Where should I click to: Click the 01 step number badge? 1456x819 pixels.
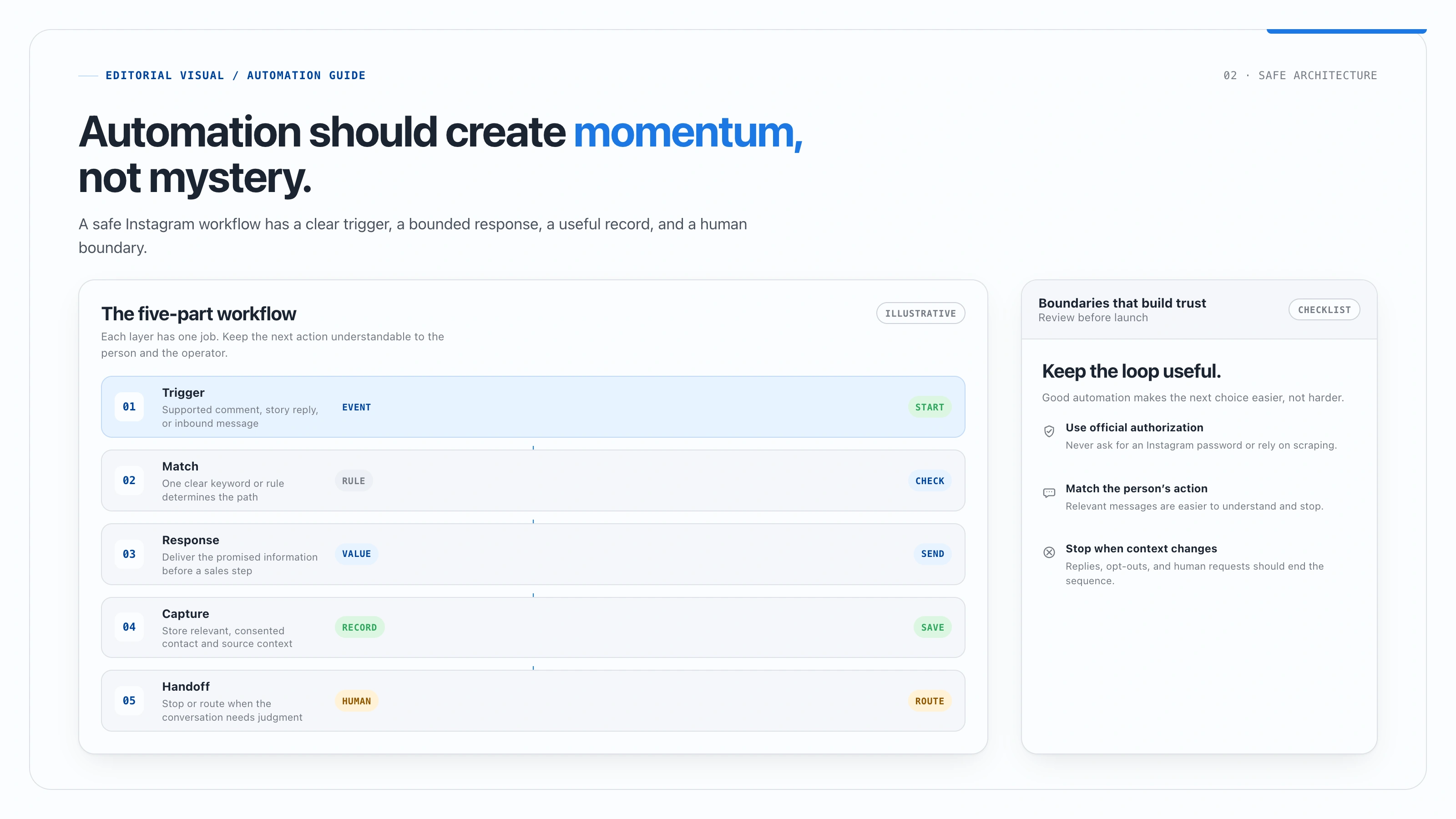pyautogui.click(x=129, y=406)
